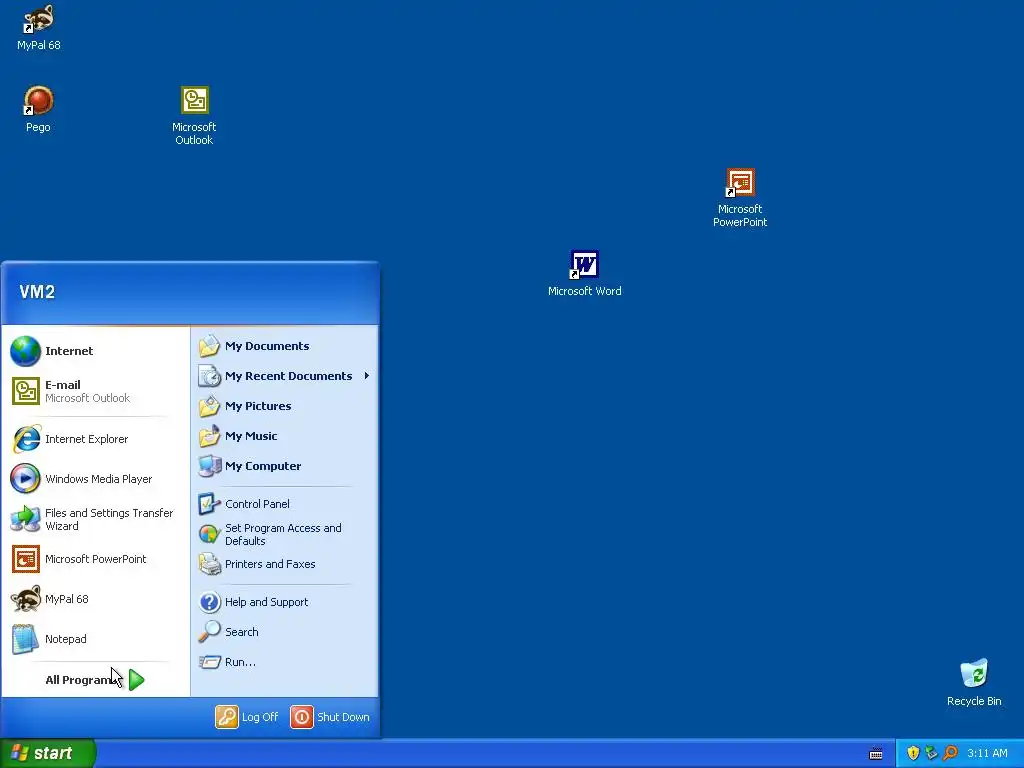
Task: Click the Control Panel icon
Action: [x=210, y=504]
